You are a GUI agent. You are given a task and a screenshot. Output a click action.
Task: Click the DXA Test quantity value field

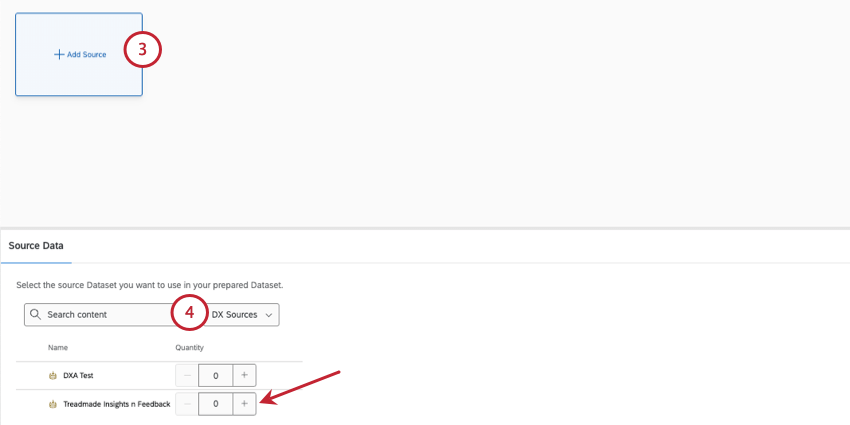tap(216, 375)
